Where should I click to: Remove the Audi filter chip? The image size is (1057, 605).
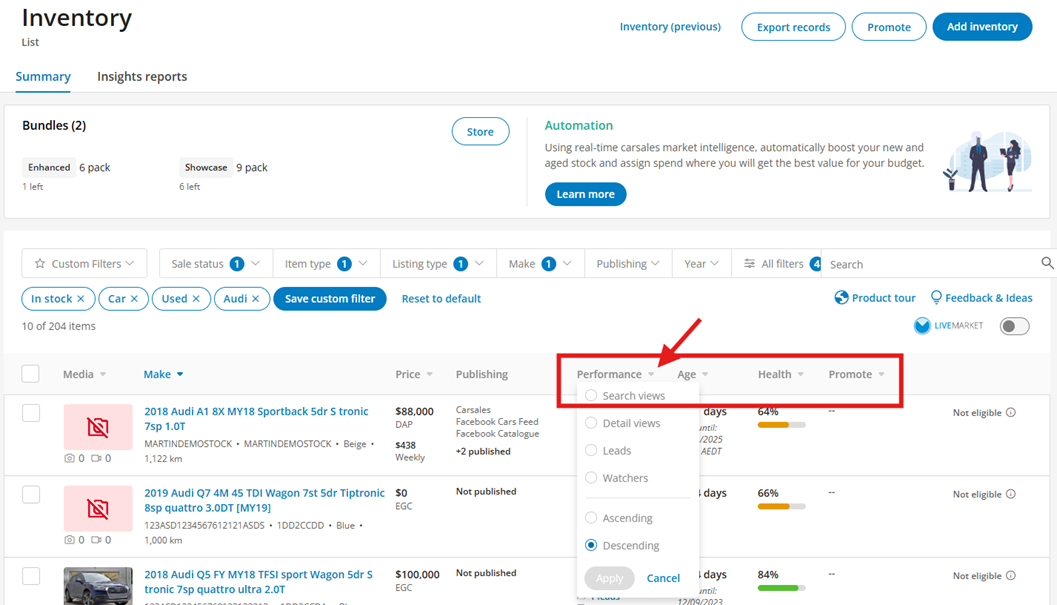pos(256,299)
